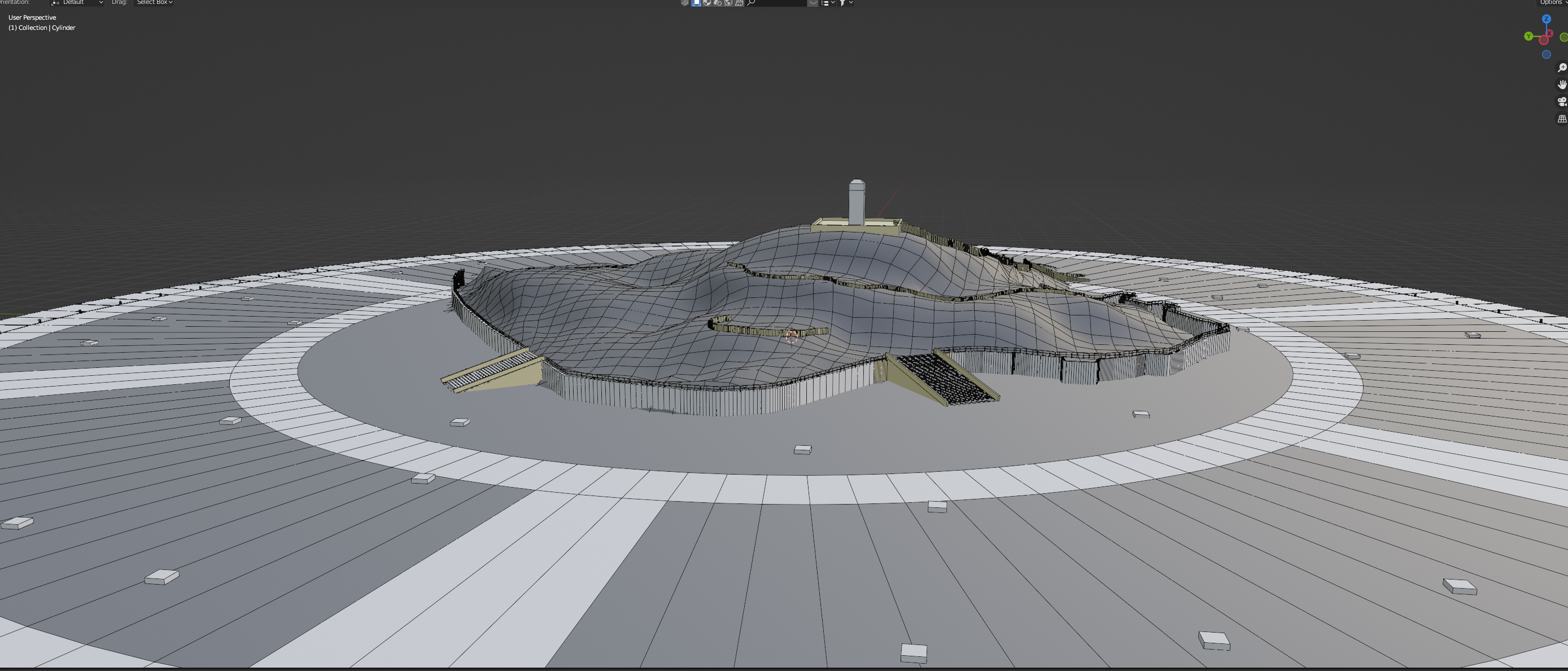This screenshot has width=1568, height=671.
Task: Switch to Material Preview shading mode
Action: pos(718,3)
